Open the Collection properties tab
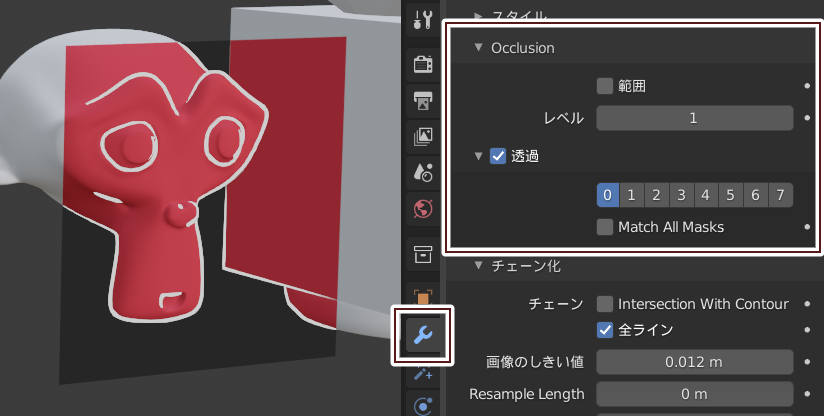The width and height of the screenshot is (824, 416). [x=423, y=254]
